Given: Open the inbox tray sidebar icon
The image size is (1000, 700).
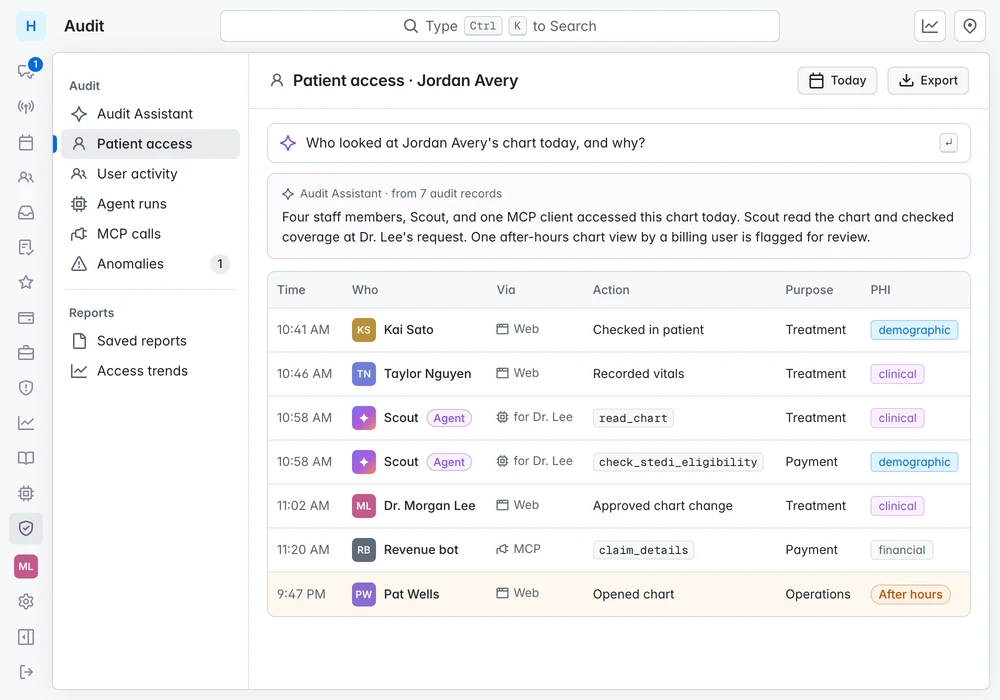Looking at the screenshot, I should (x=26, y=212).
